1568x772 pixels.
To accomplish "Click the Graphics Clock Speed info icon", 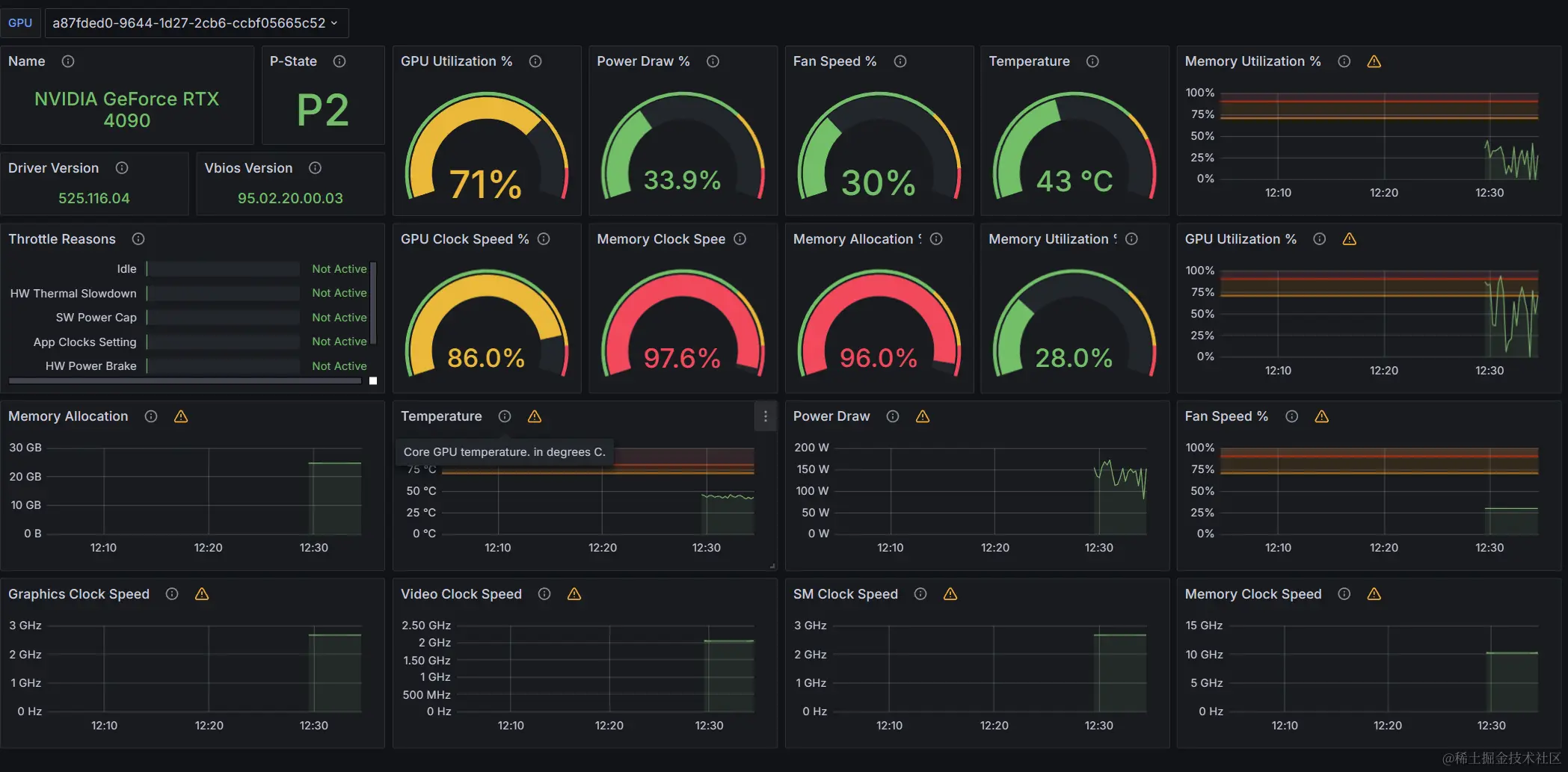I will pyautogui.click(x=172, y=594).
